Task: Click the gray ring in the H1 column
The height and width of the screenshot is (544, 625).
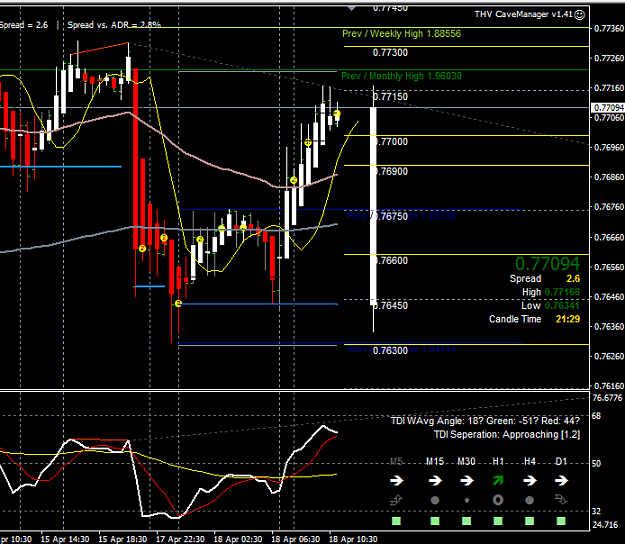Action: [498, 500]
